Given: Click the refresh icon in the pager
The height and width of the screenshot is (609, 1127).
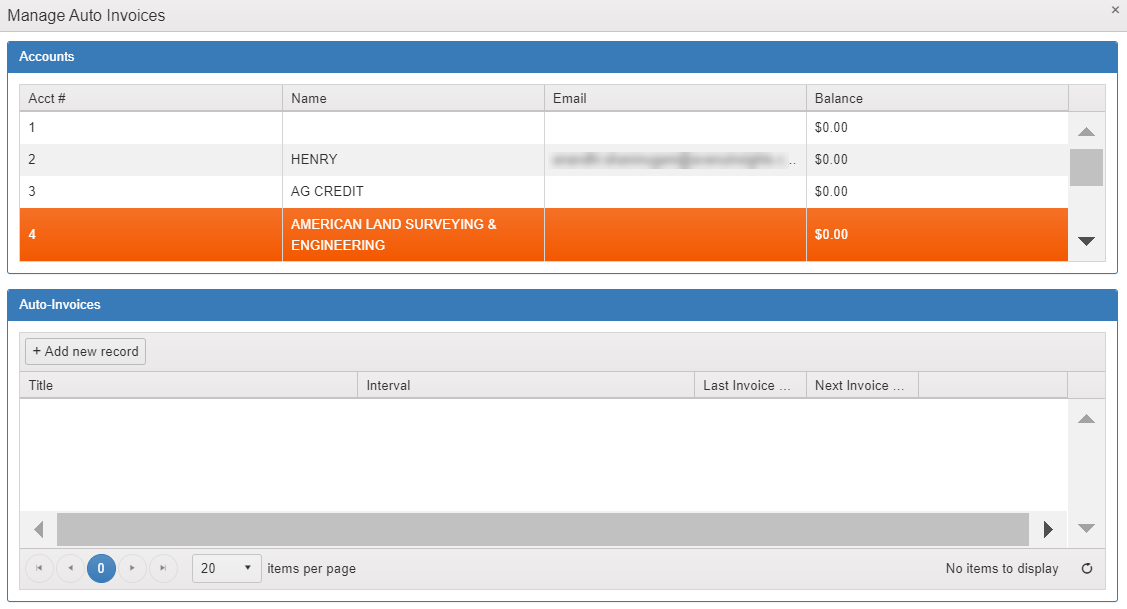Looking at the screenshot, I should (x=1087, y=569).
